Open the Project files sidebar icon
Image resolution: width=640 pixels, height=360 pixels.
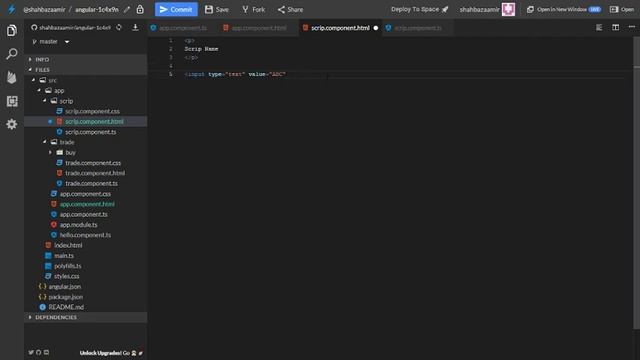12,30
